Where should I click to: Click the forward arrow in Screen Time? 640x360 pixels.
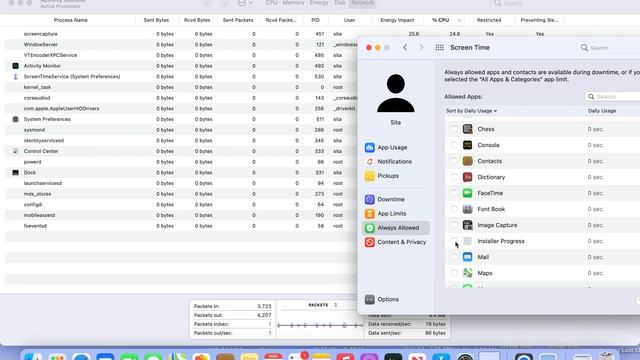tap(421, 48)
